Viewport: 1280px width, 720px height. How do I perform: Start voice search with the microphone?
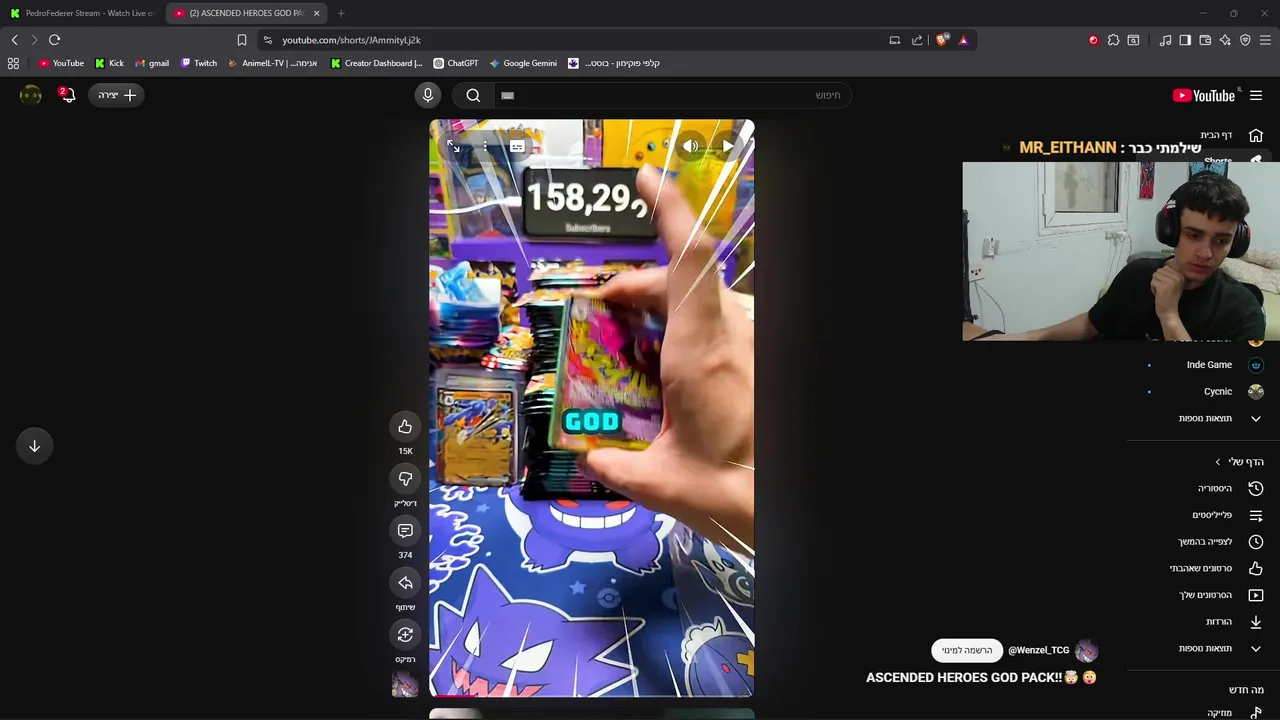428,95
